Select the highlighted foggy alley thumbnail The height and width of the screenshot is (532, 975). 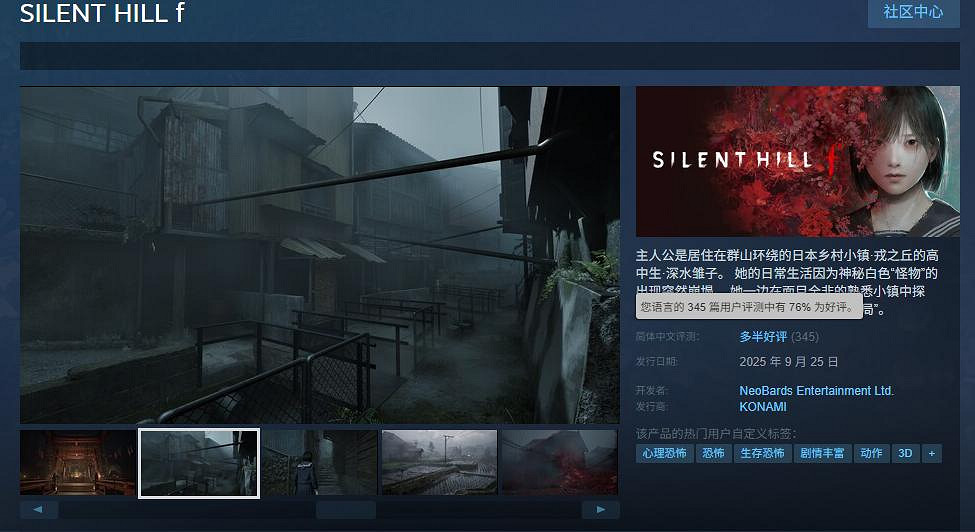[x=199, y=463]
